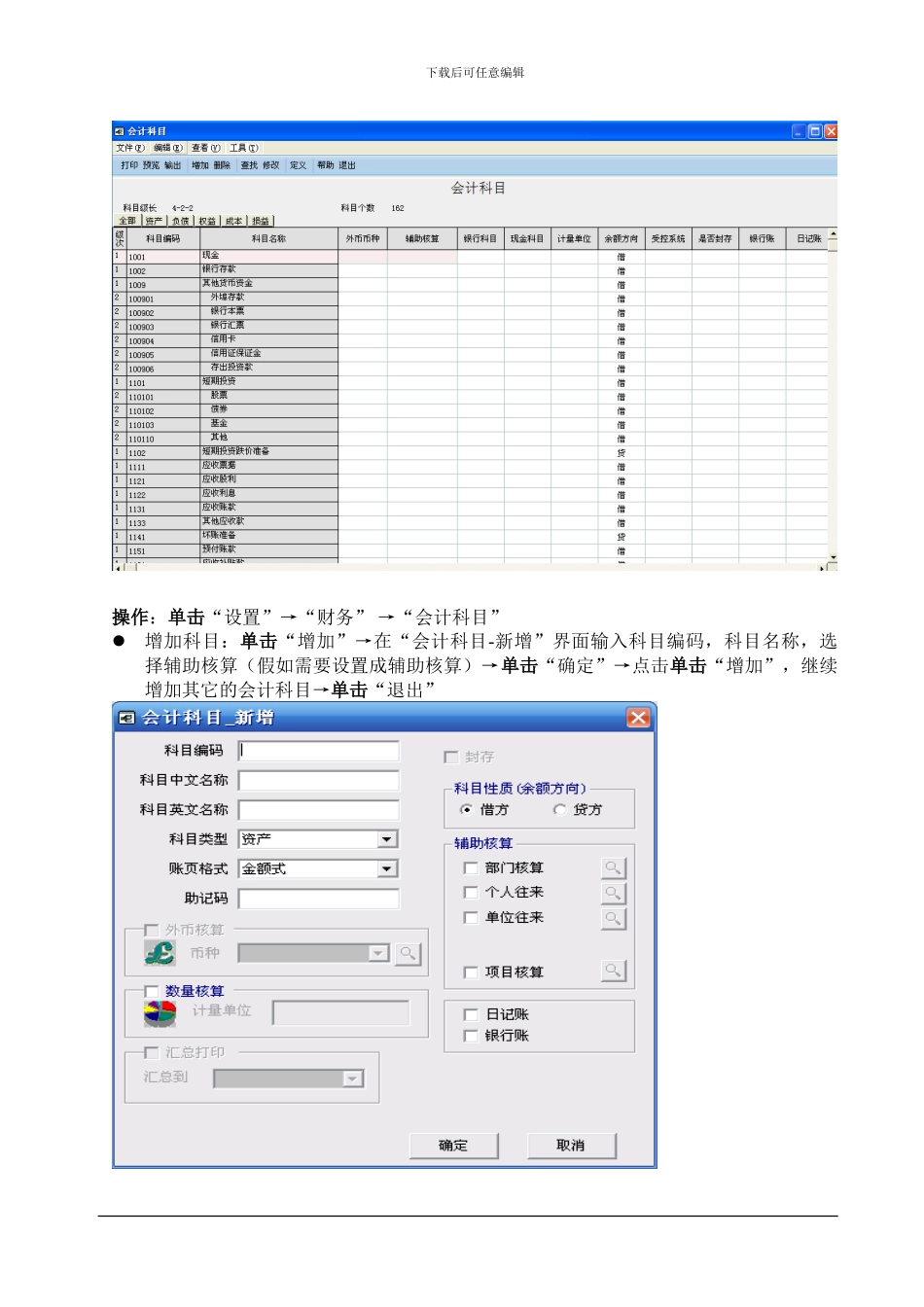Enable the 项目核算 checkbox
Screen dimensions: 924x1307
click(x=471, y=971)
